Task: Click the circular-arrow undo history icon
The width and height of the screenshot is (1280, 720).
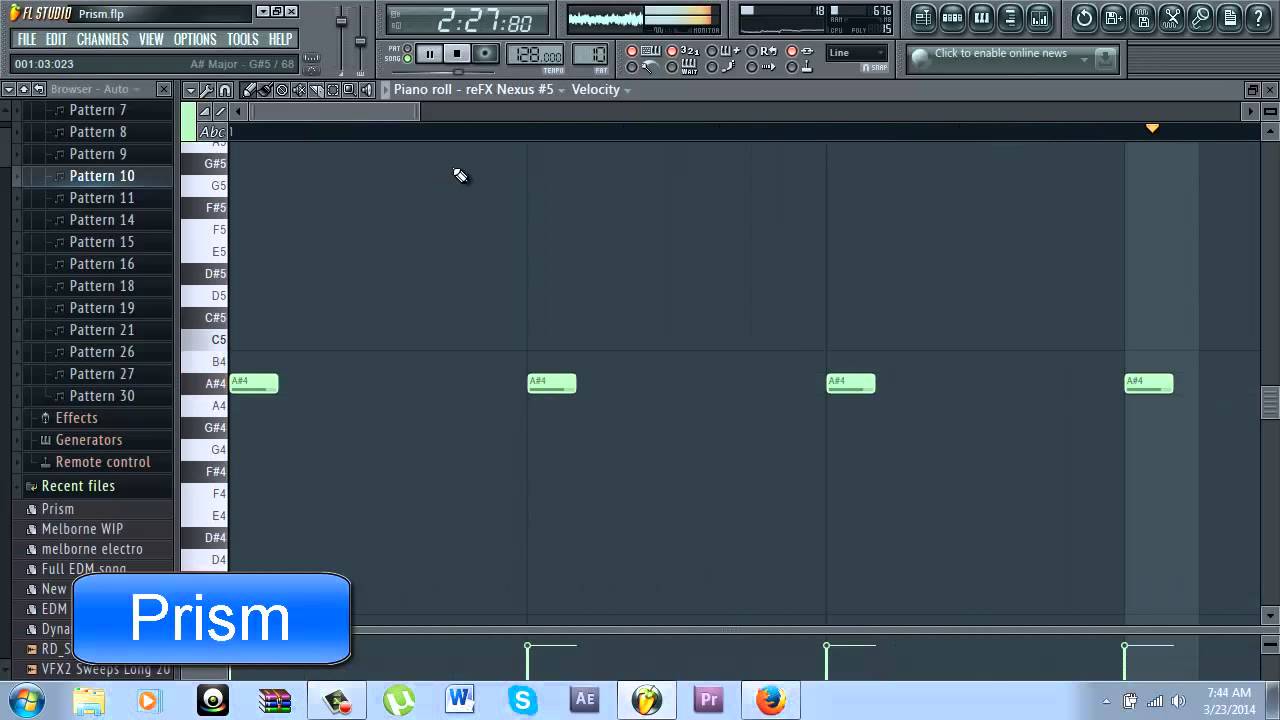Action: [1084, 17]
